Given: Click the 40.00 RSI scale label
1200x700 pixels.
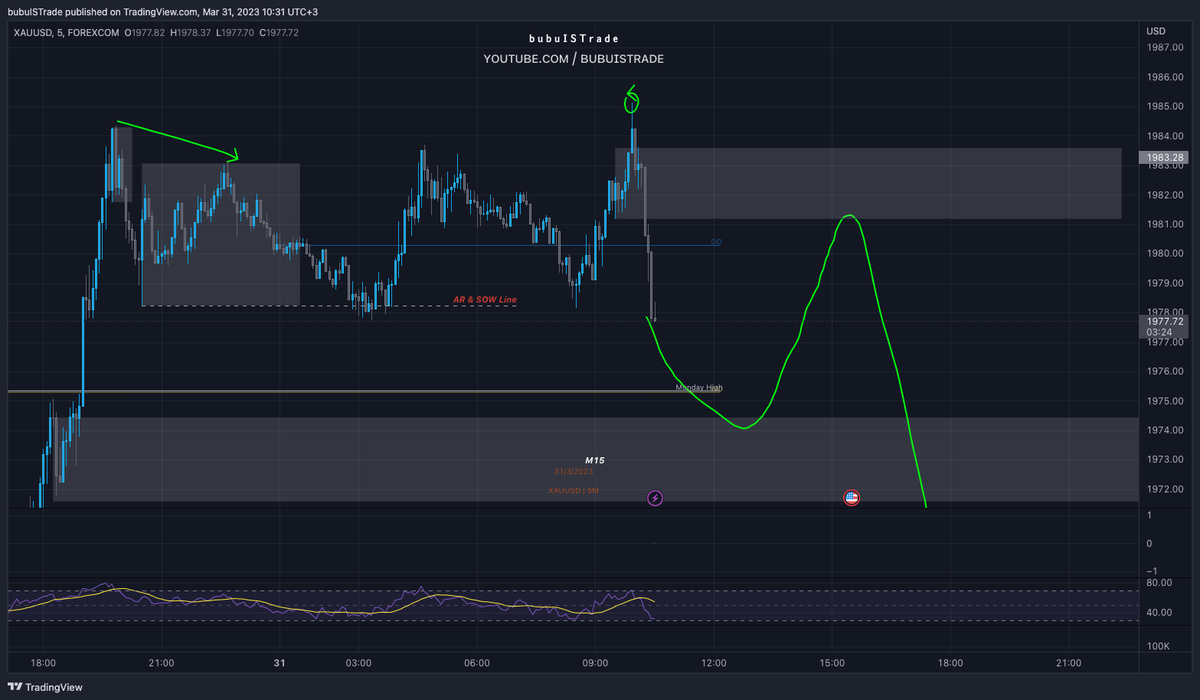Looking at the screenshot, I should 1159,613.
